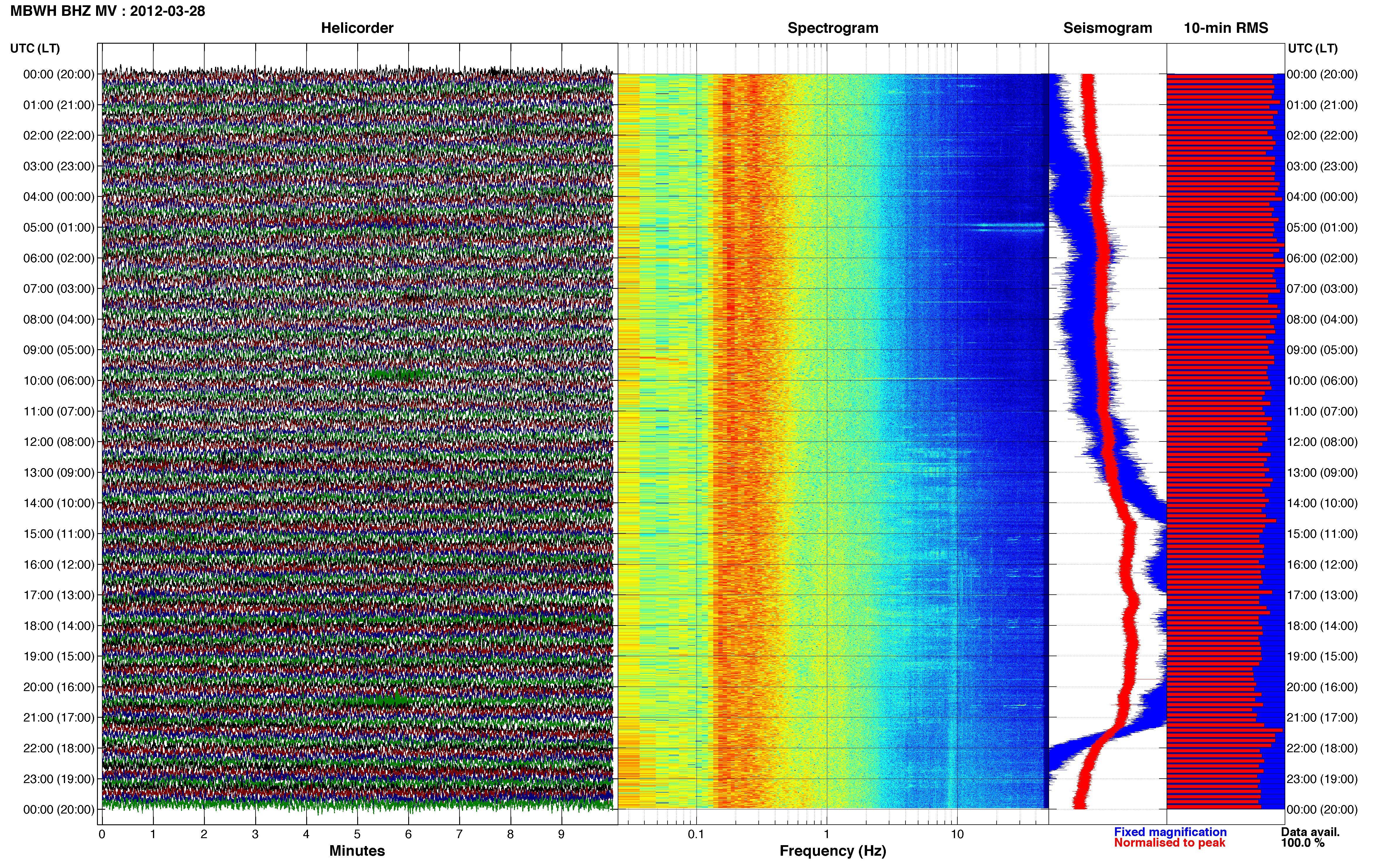Click the Helicorder-side '09:00 (05:00)' time label
The height and width of the screenshot is (868, 1389).
59,350
